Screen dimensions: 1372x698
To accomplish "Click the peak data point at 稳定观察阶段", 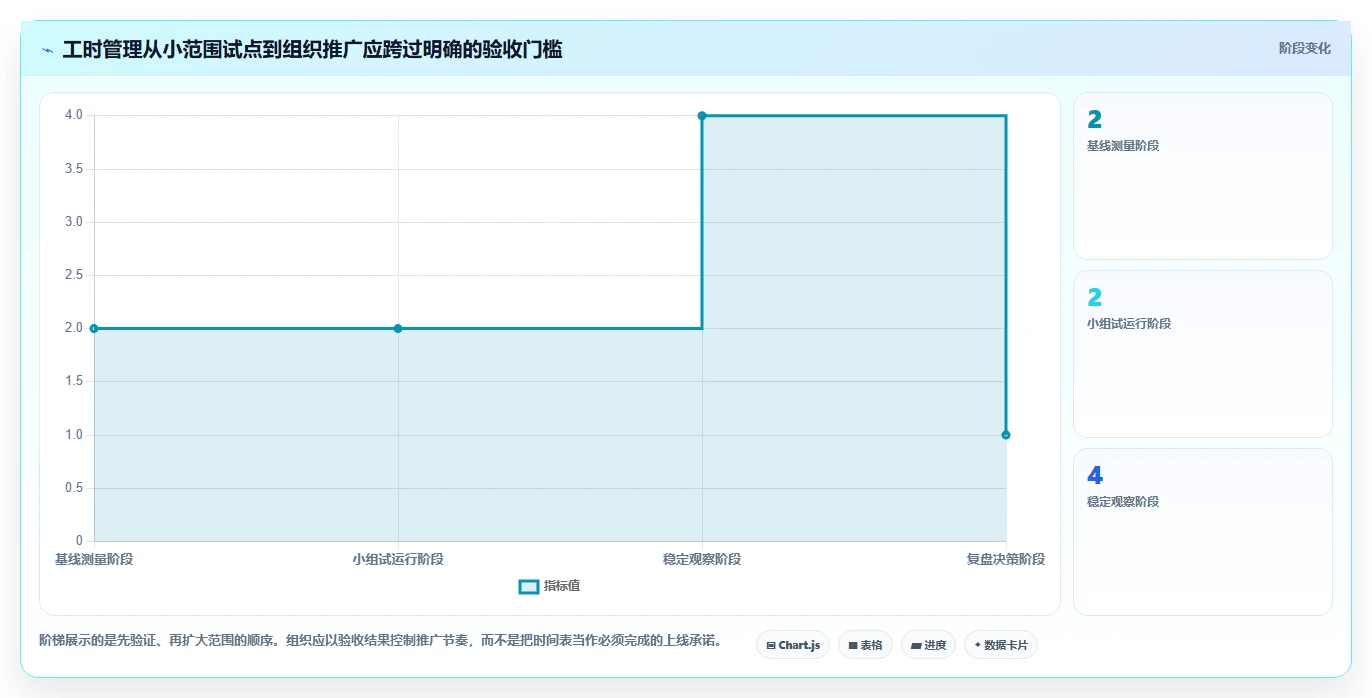I will (x=702, y=116).
